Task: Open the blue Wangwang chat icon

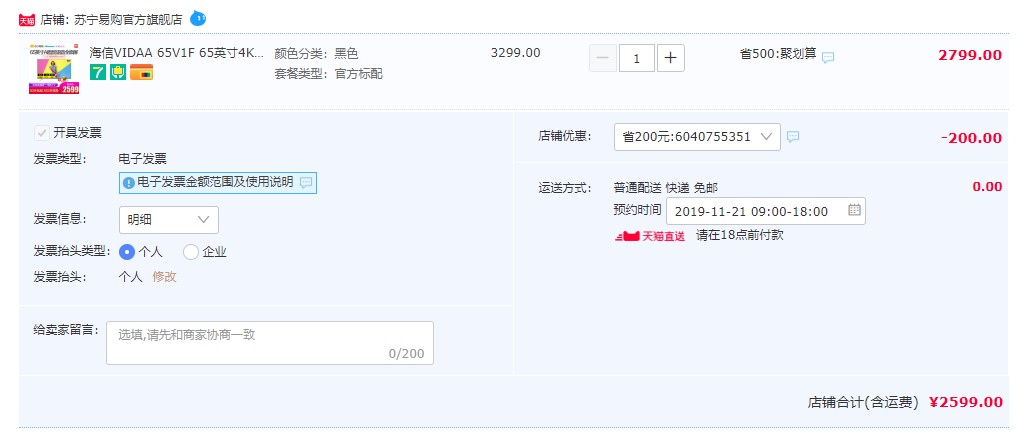Action: tap(198, 19)
